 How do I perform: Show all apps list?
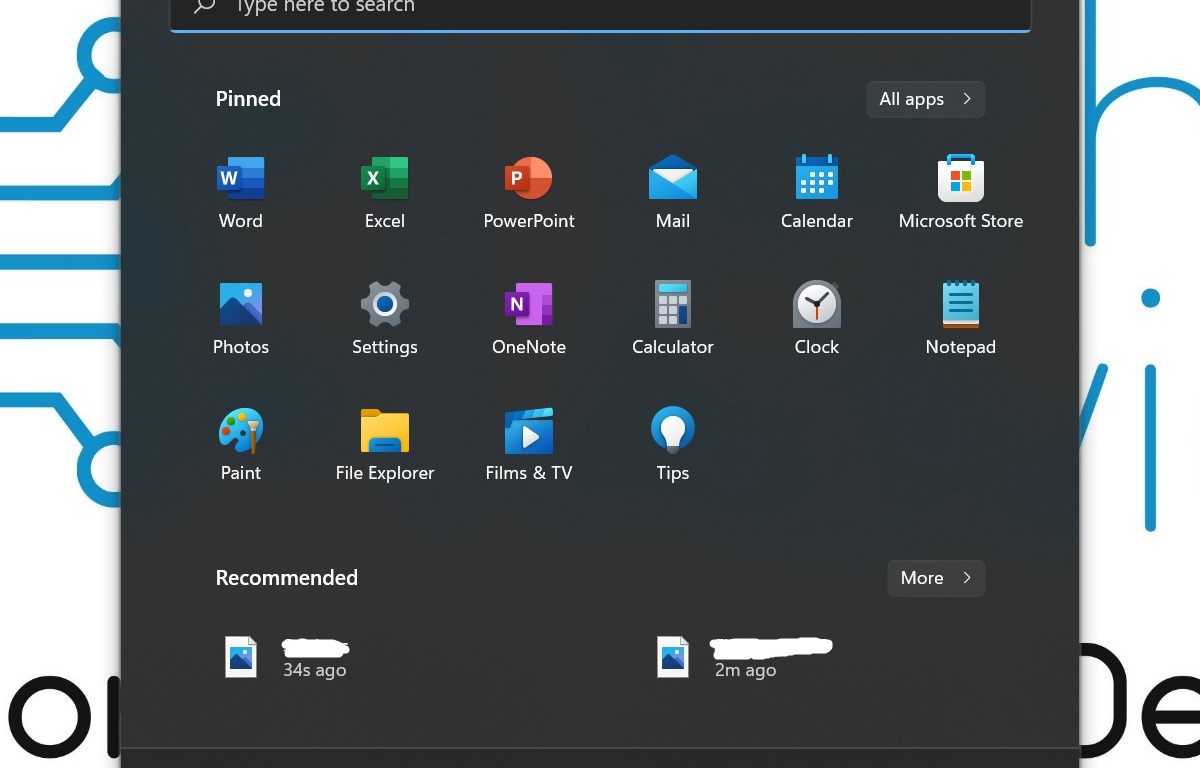(x=924, y=99)
